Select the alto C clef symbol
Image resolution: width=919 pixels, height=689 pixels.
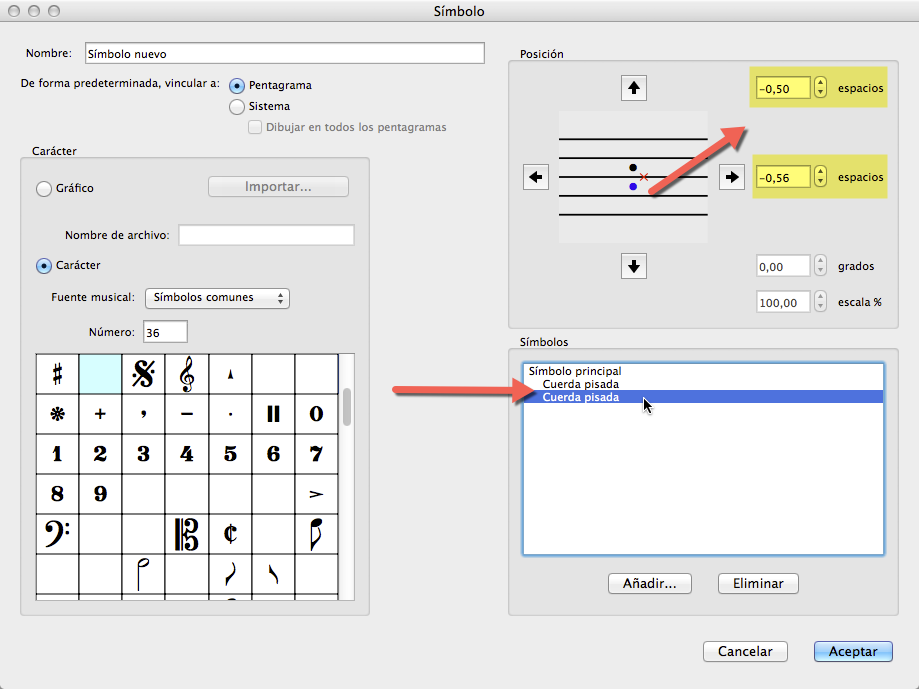[x=187, y=534]
